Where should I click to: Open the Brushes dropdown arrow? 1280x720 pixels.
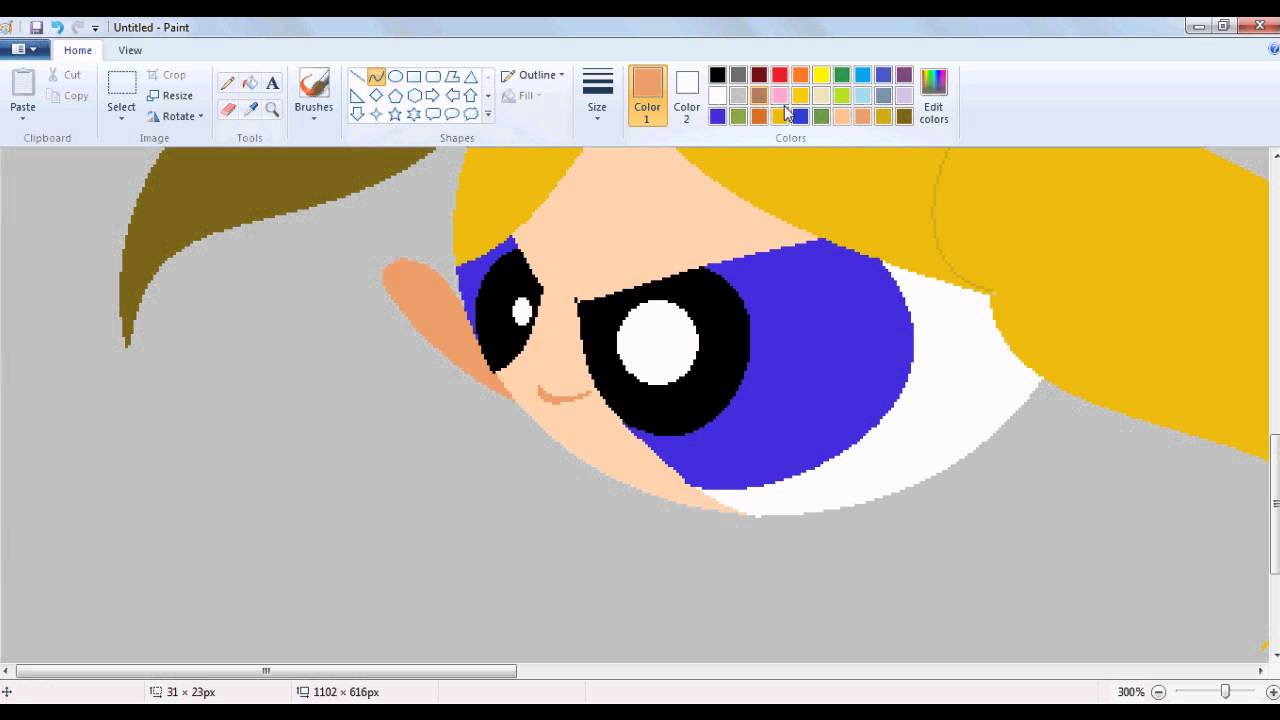(314, 118)
